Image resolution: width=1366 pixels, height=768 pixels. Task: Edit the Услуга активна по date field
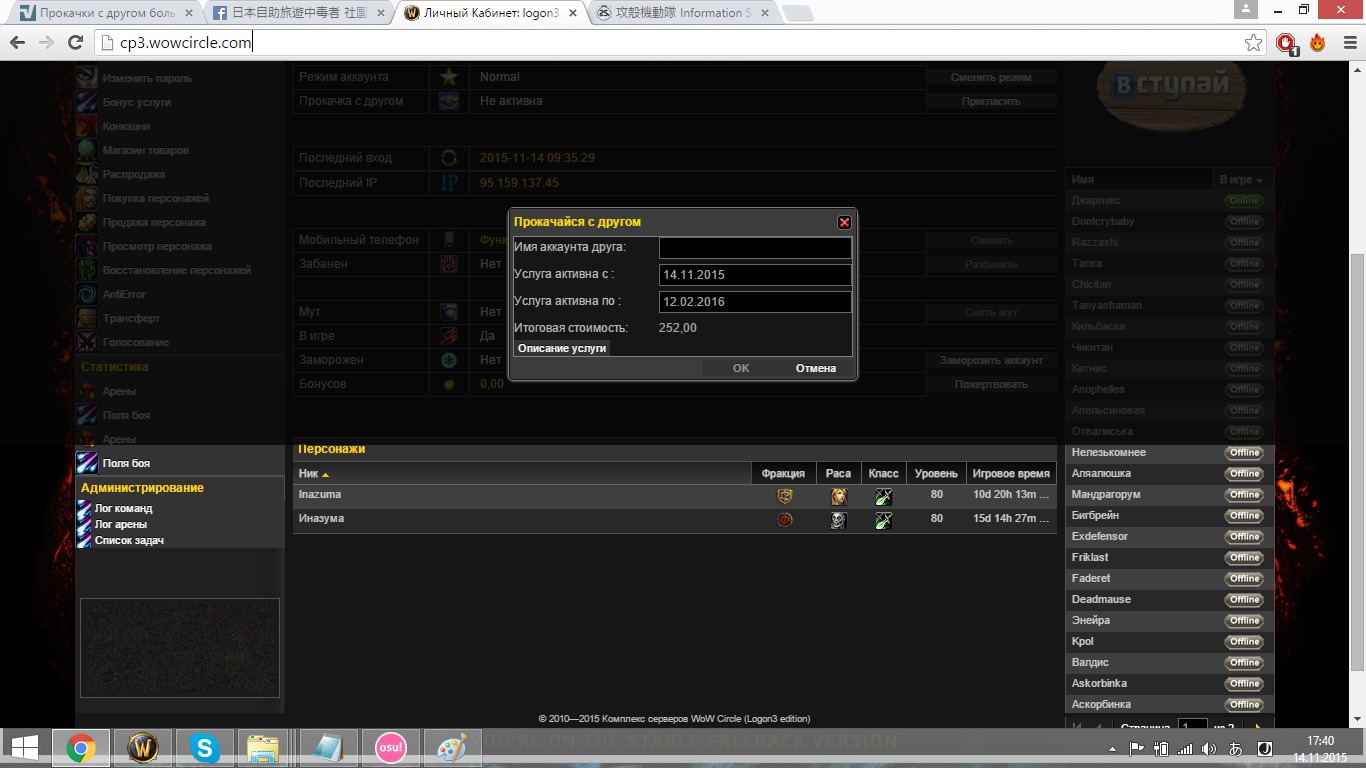(755, 301)
